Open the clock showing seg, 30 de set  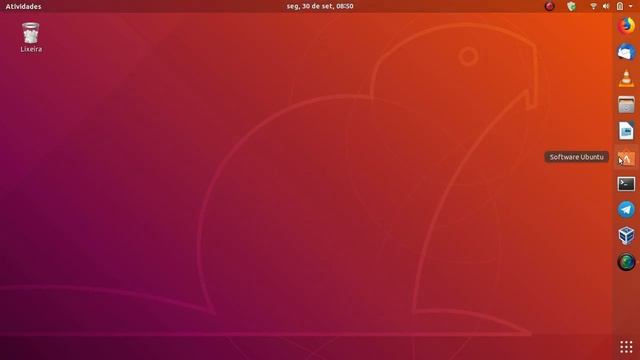click(x=320, y=6)
